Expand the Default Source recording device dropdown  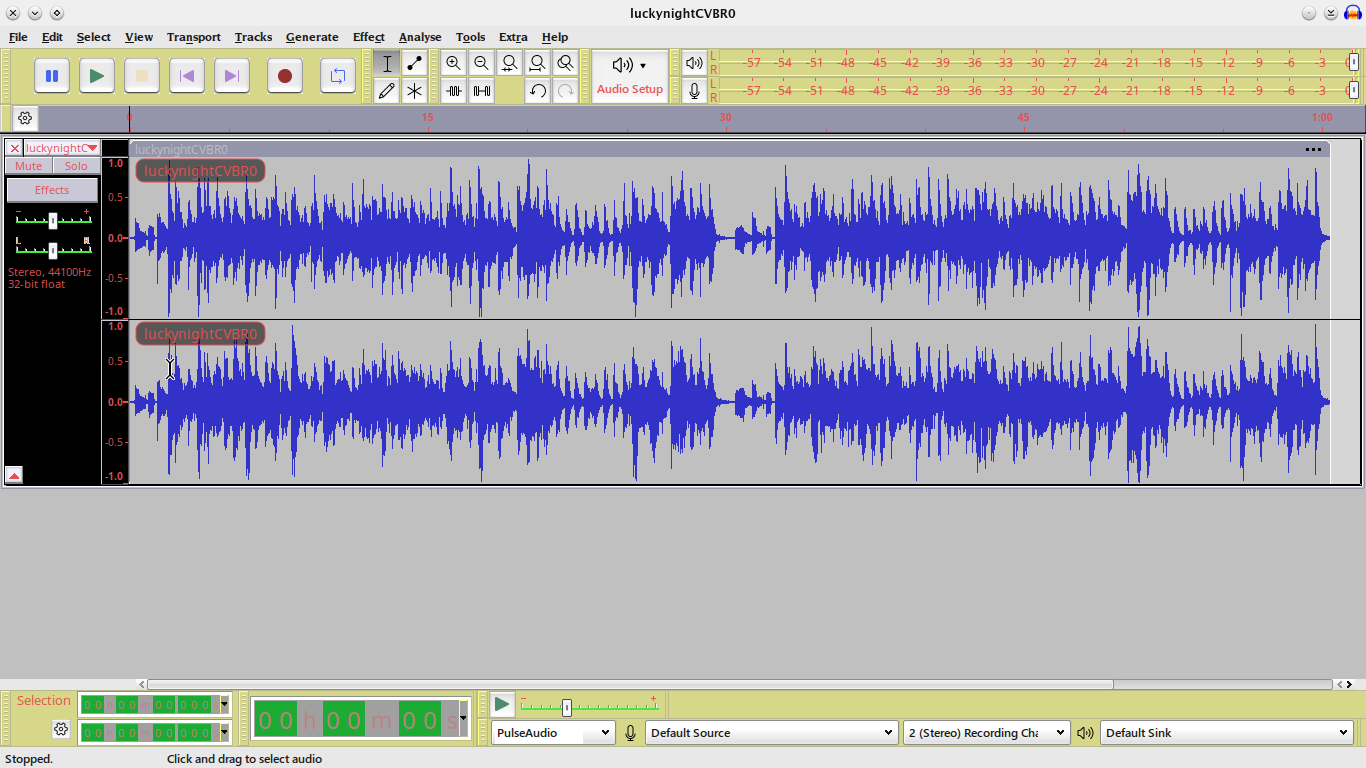[770, 733]
